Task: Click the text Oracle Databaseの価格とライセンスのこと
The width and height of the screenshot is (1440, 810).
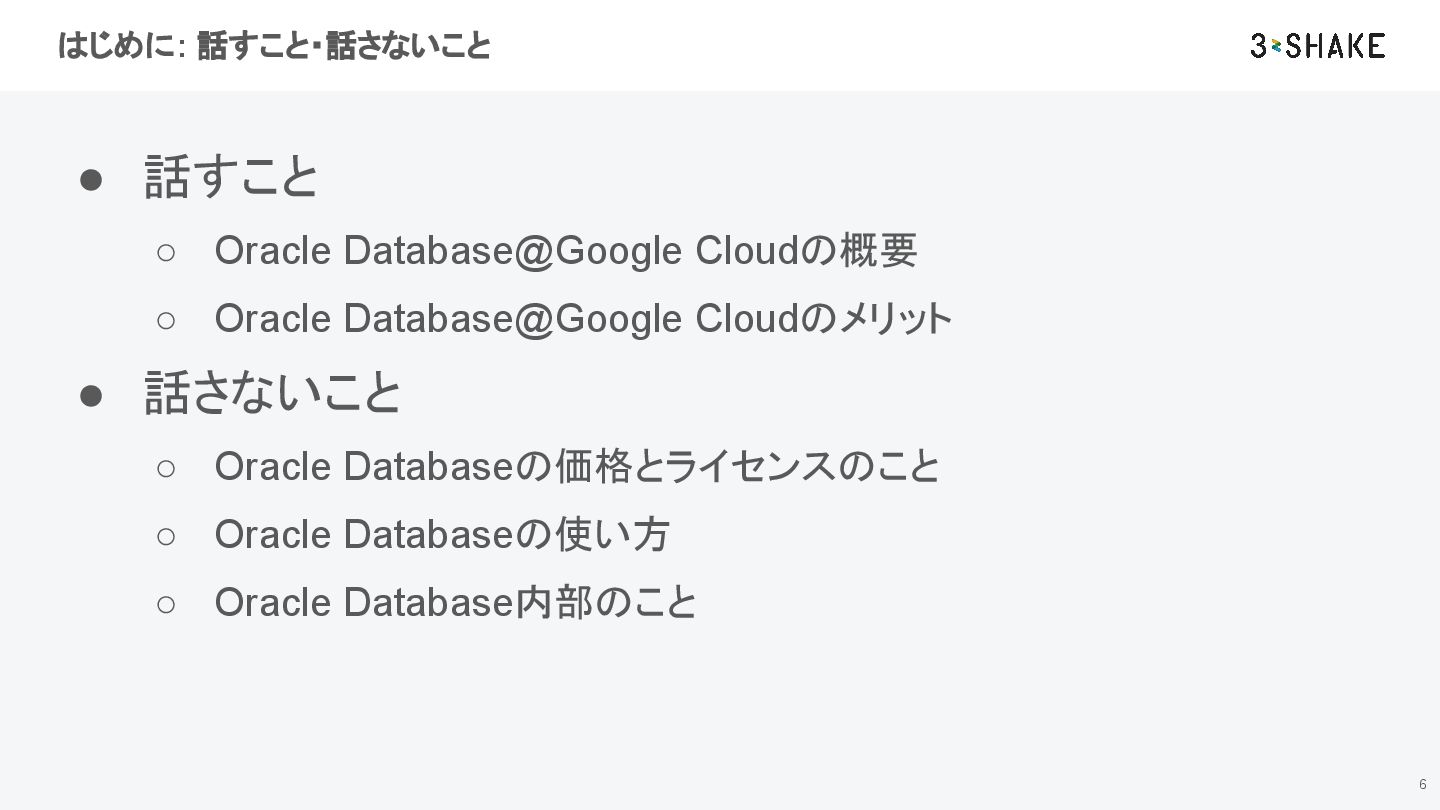Action: pos(578,466)
